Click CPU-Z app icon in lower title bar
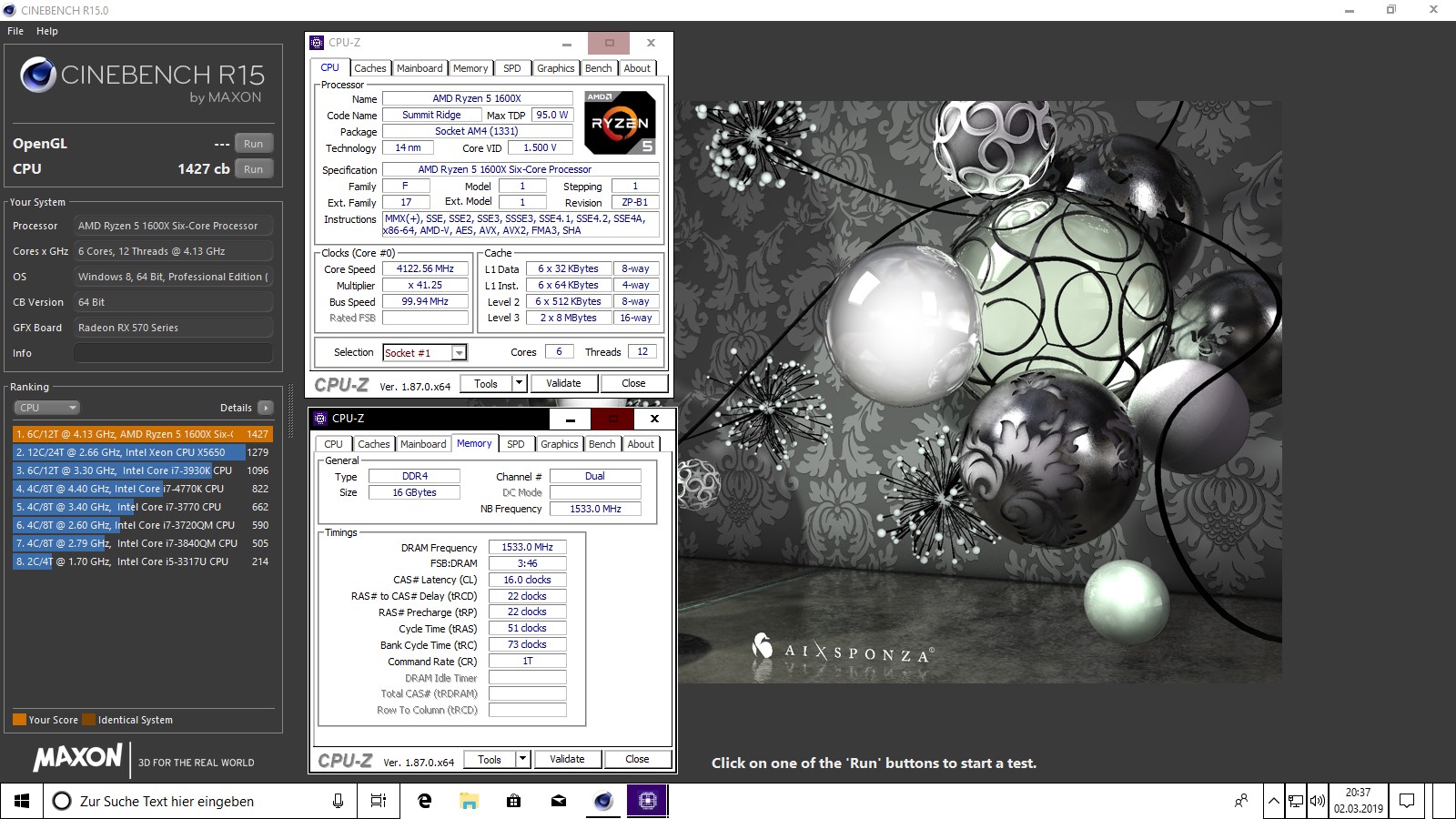1456x819 pixels. click(x=320, y=419)
